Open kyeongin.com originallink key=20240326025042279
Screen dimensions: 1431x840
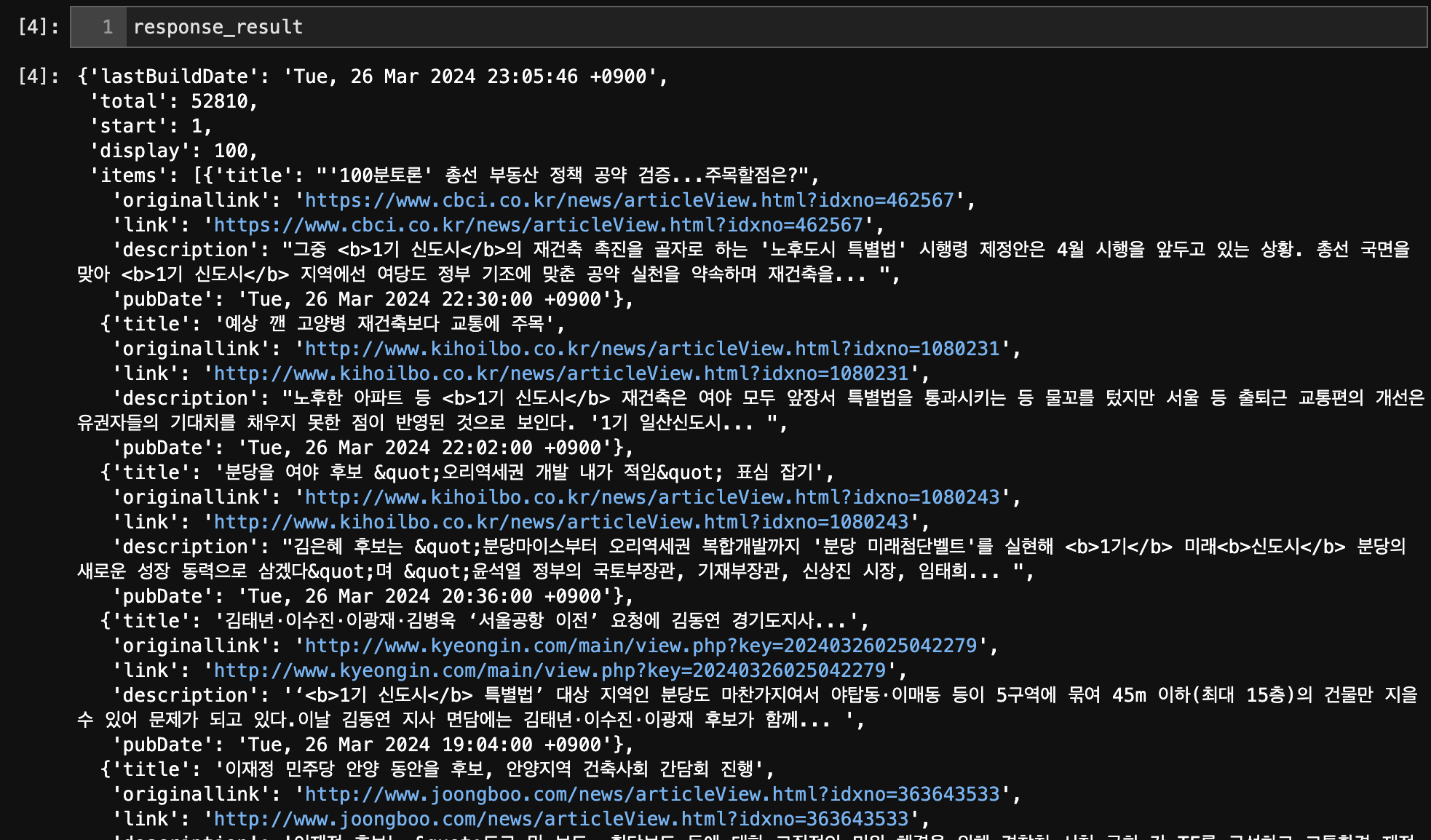(641, 646)
